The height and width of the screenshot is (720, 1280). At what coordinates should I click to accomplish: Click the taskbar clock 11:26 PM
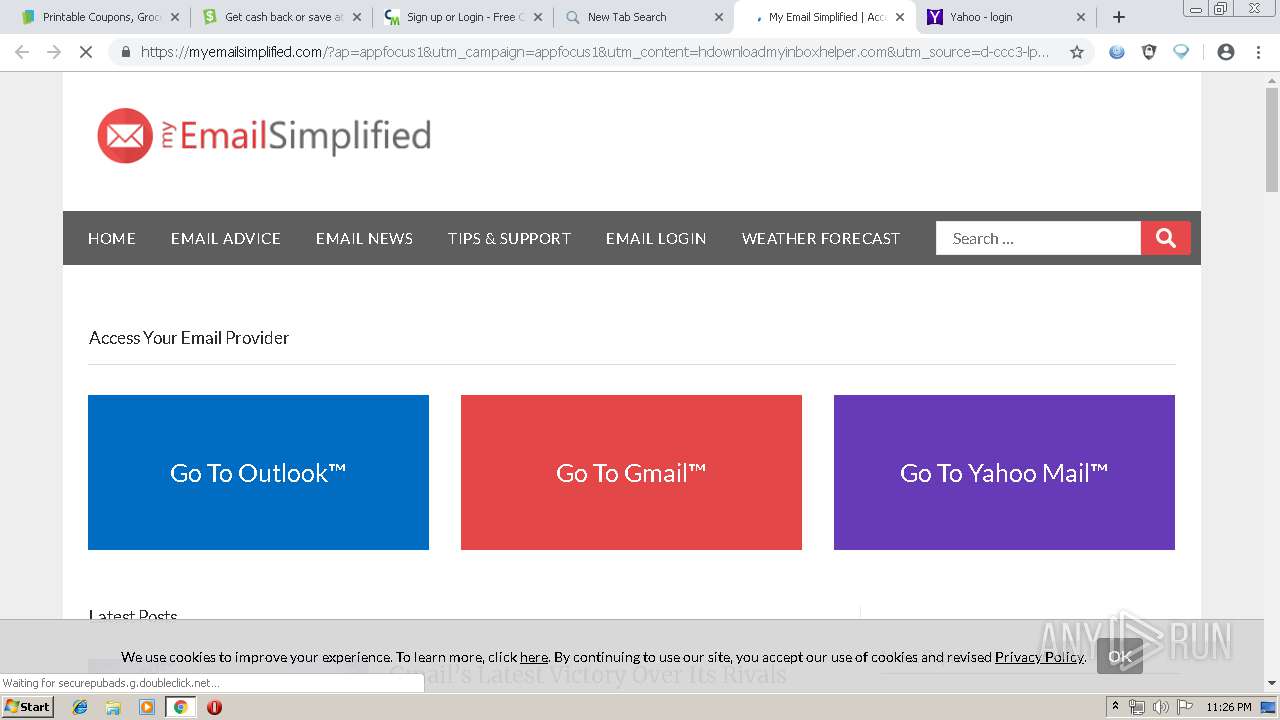(x=1228, y=707)
